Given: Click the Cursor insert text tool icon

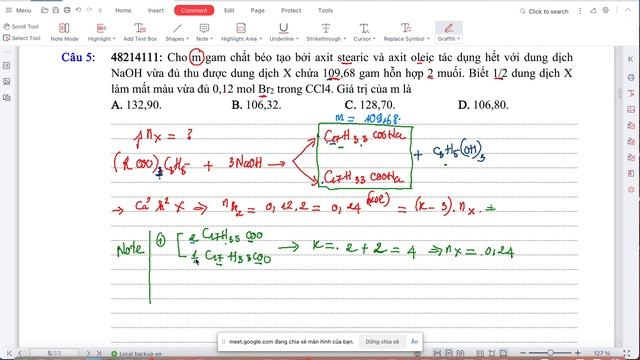Looking at the screenshot, I should point(364,28).
